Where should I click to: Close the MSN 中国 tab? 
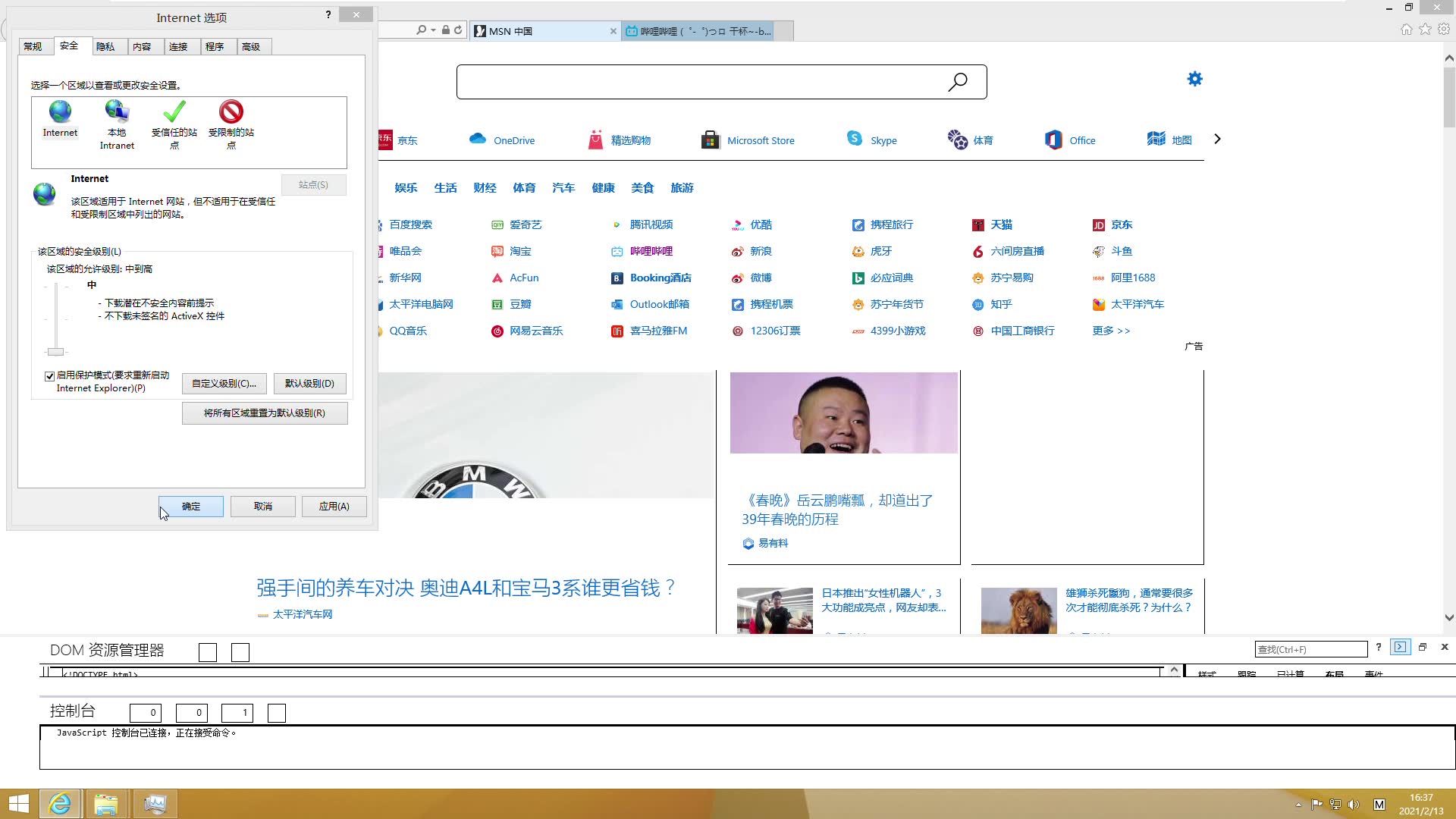click(x=613, y=31)
